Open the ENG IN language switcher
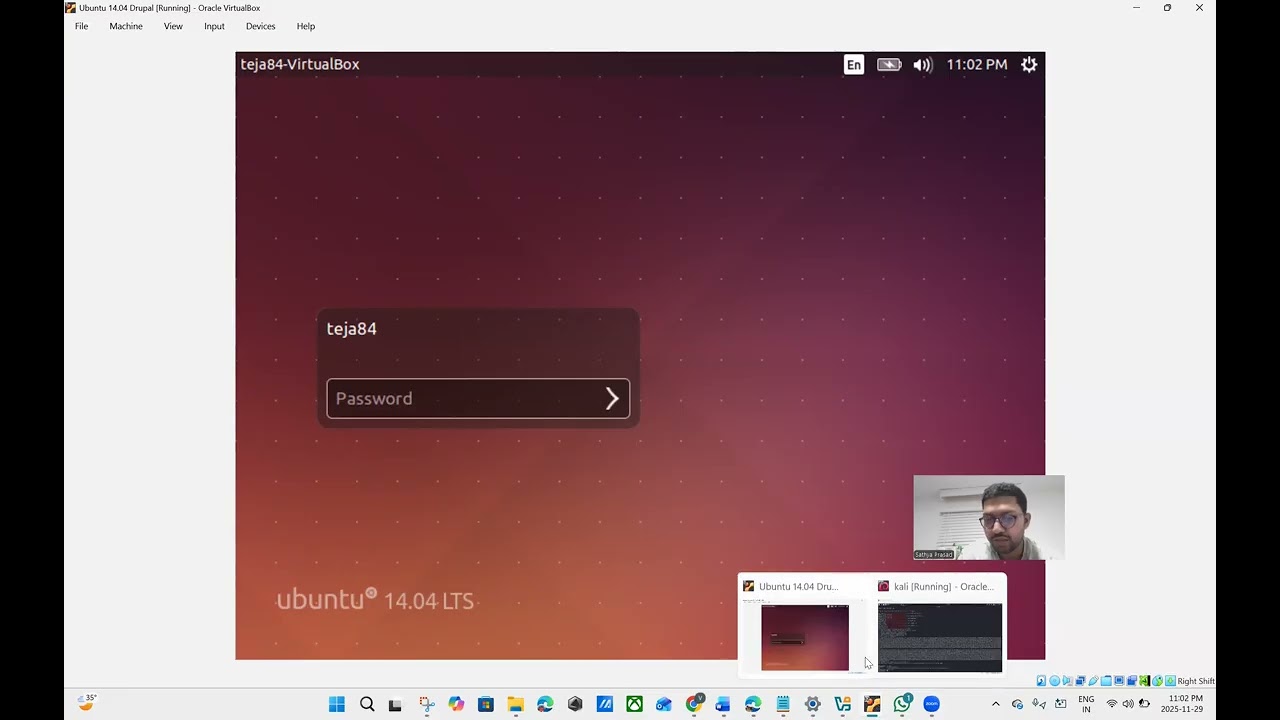Image resolution: width=1280 pixels, height=720 pixels. pos(1086,704)
